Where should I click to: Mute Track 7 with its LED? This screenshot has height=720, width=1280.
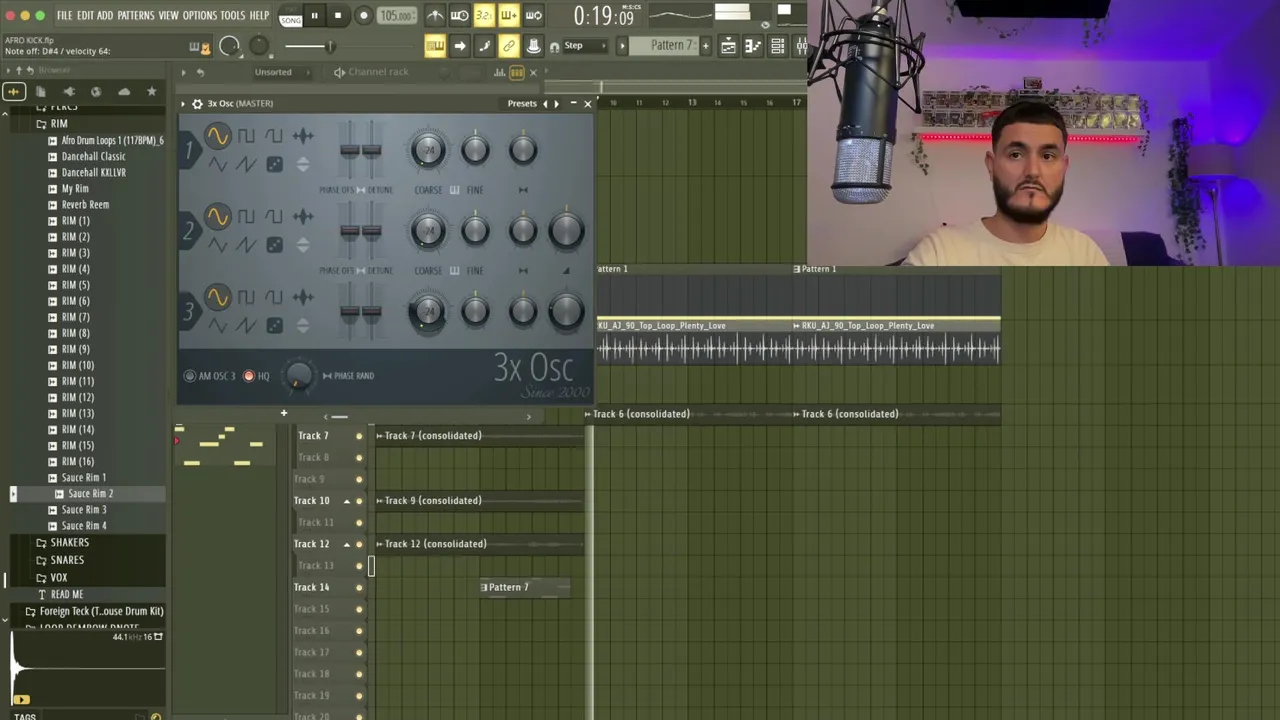(x=359, y=436)
